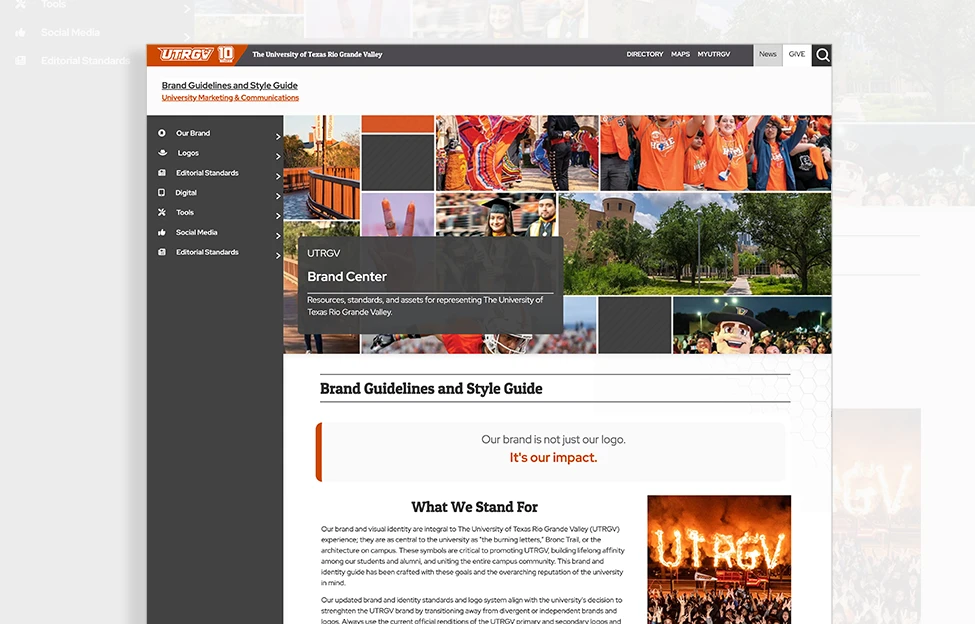Click the GIVE button
Screen dimensions: 975x624
click(x=797, y=54)
